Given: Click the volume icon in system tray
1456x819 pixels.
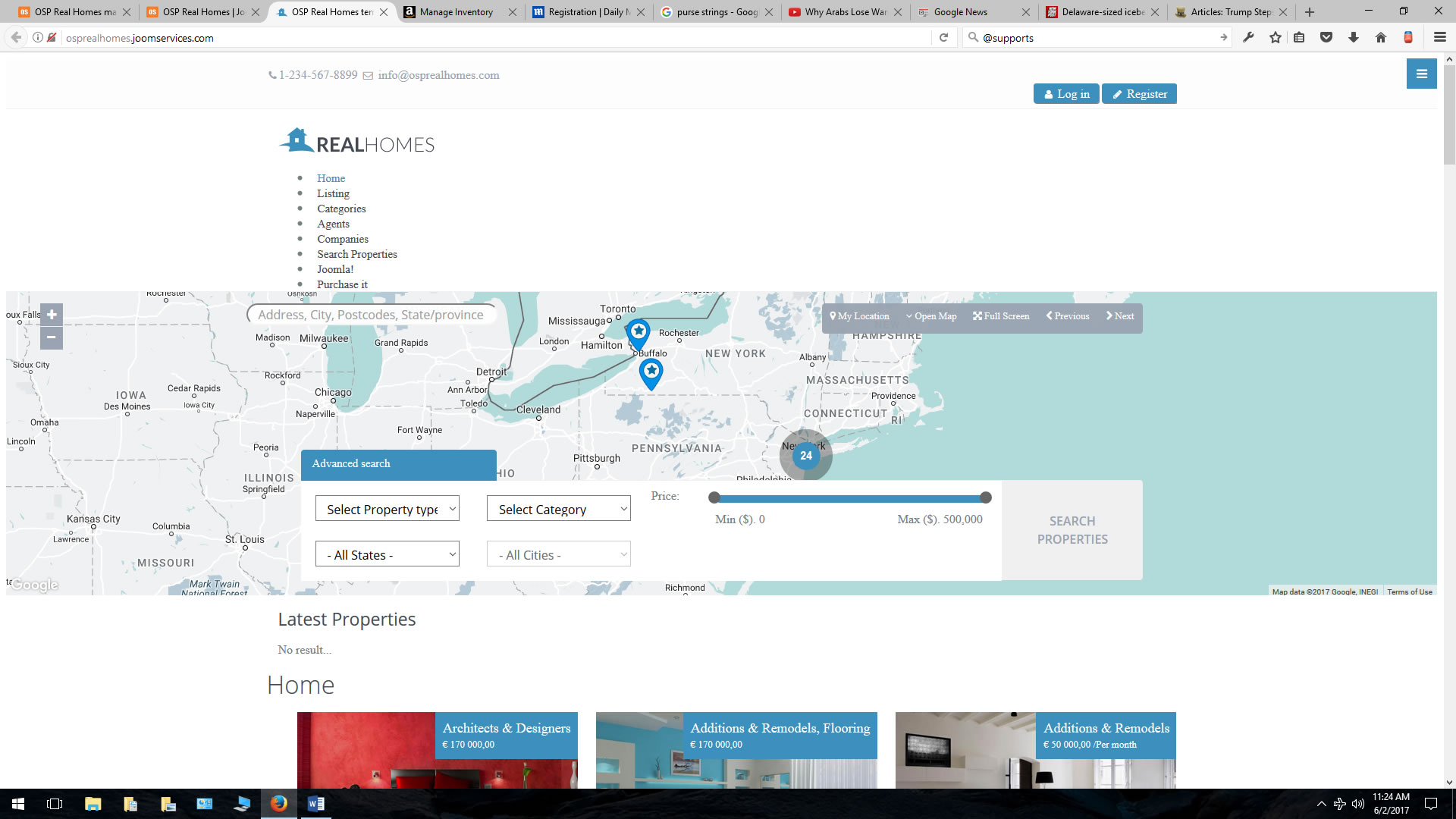Looking at the screenshot, I should [x=1357, y=804].
